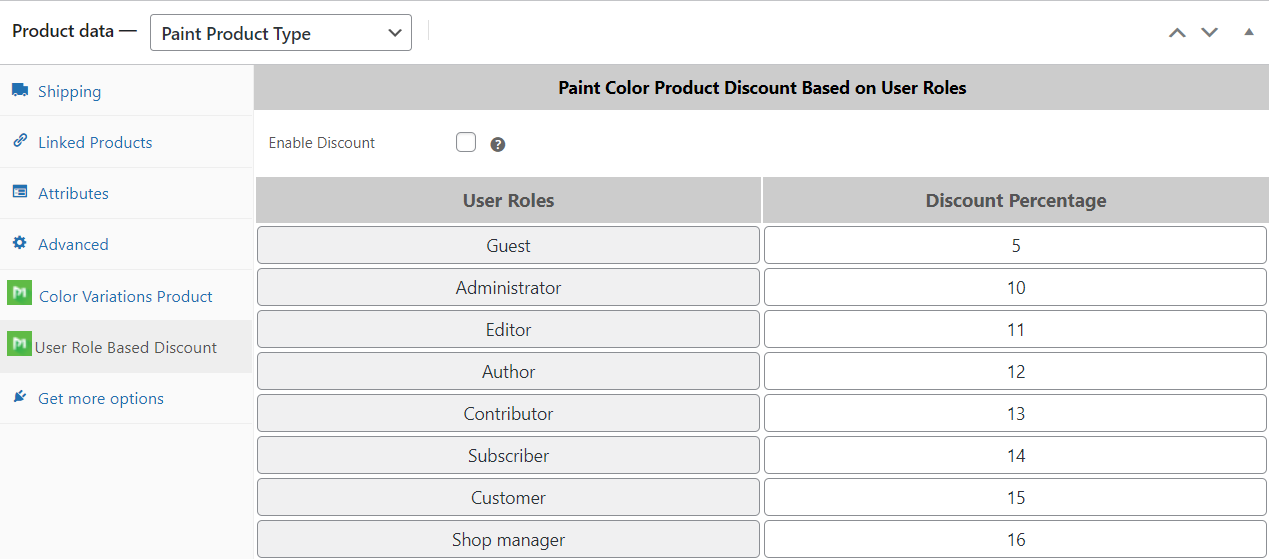Click the green Color Variations Product icon
The height and width of the screenshot is (559, 1269).
point(19,294)
